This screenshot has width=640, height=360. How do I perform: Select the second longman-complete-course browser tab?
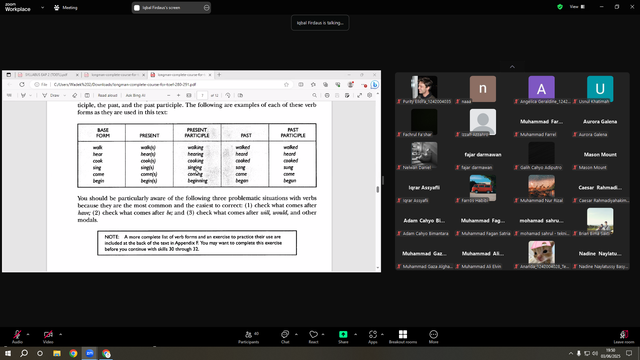point(115,75)
